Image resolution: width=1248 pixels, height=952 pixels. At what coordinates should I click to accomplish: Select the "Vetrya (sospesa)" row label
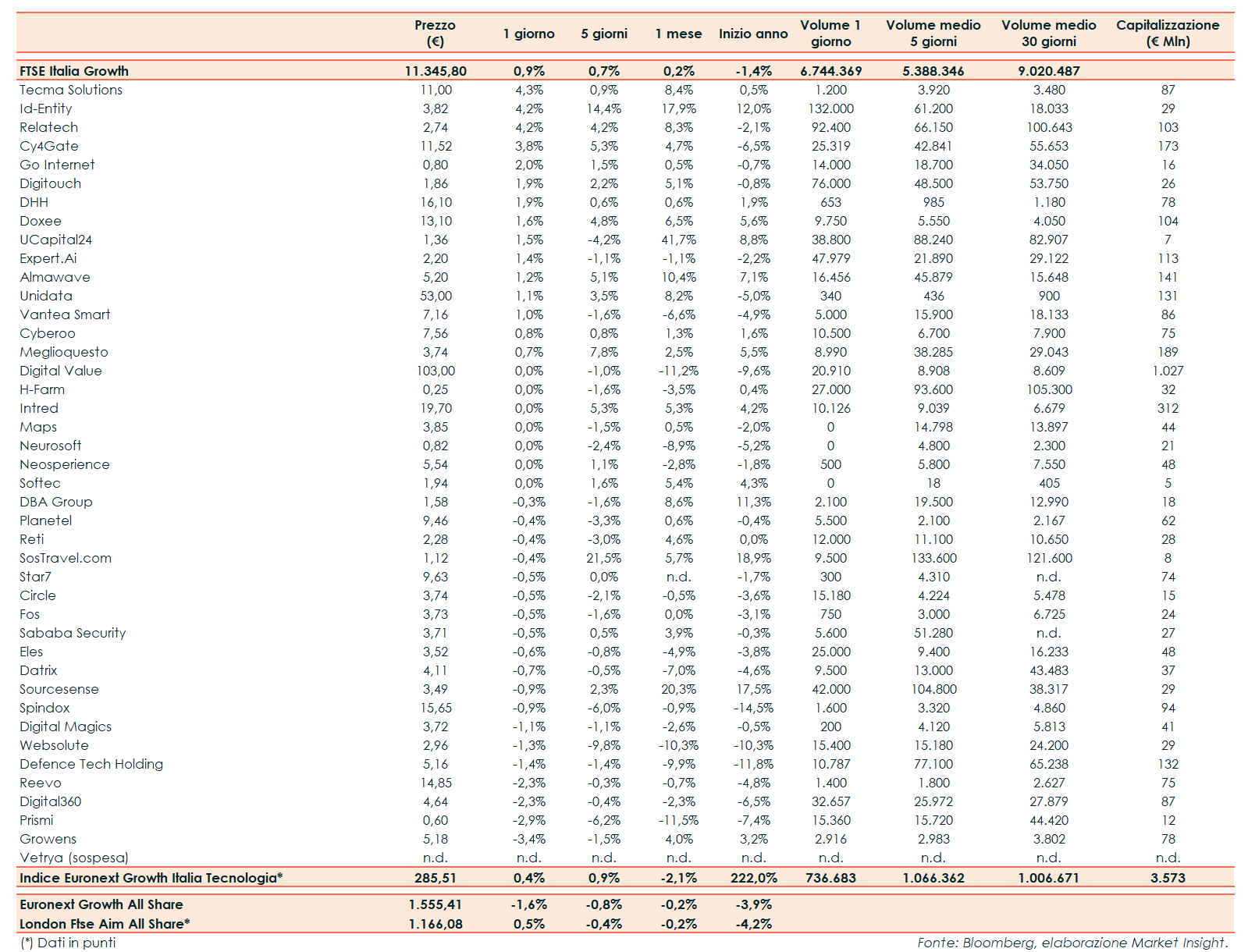click(74, 858)
